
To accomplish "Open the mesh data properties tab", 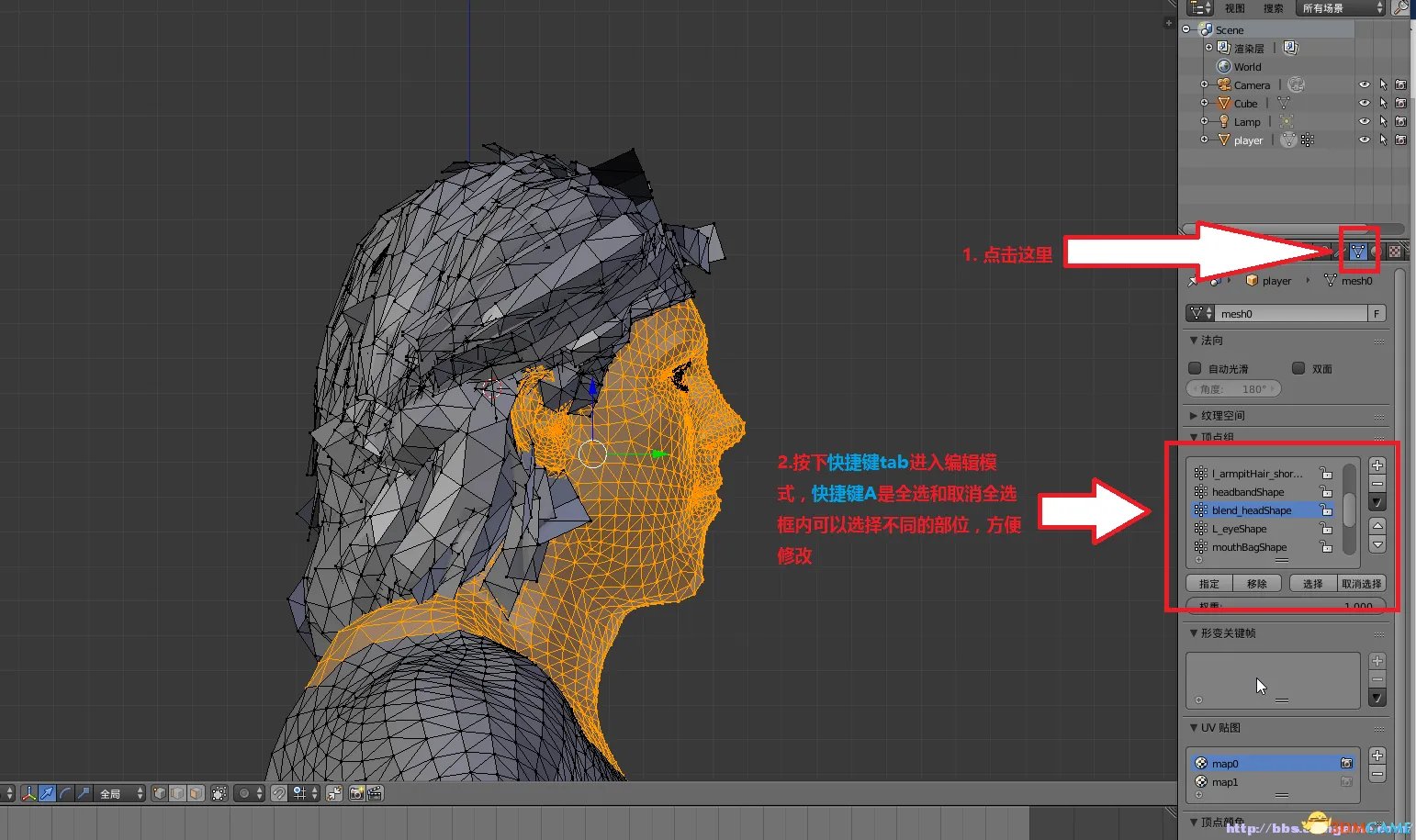I will pos(1357,252).
